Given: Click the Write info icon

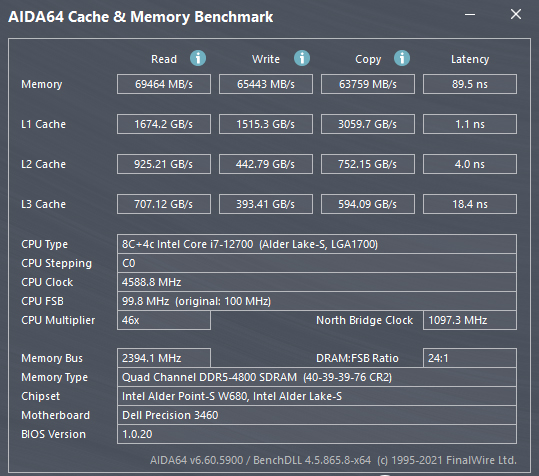Looking at the screenshot, I should (302, 58).
